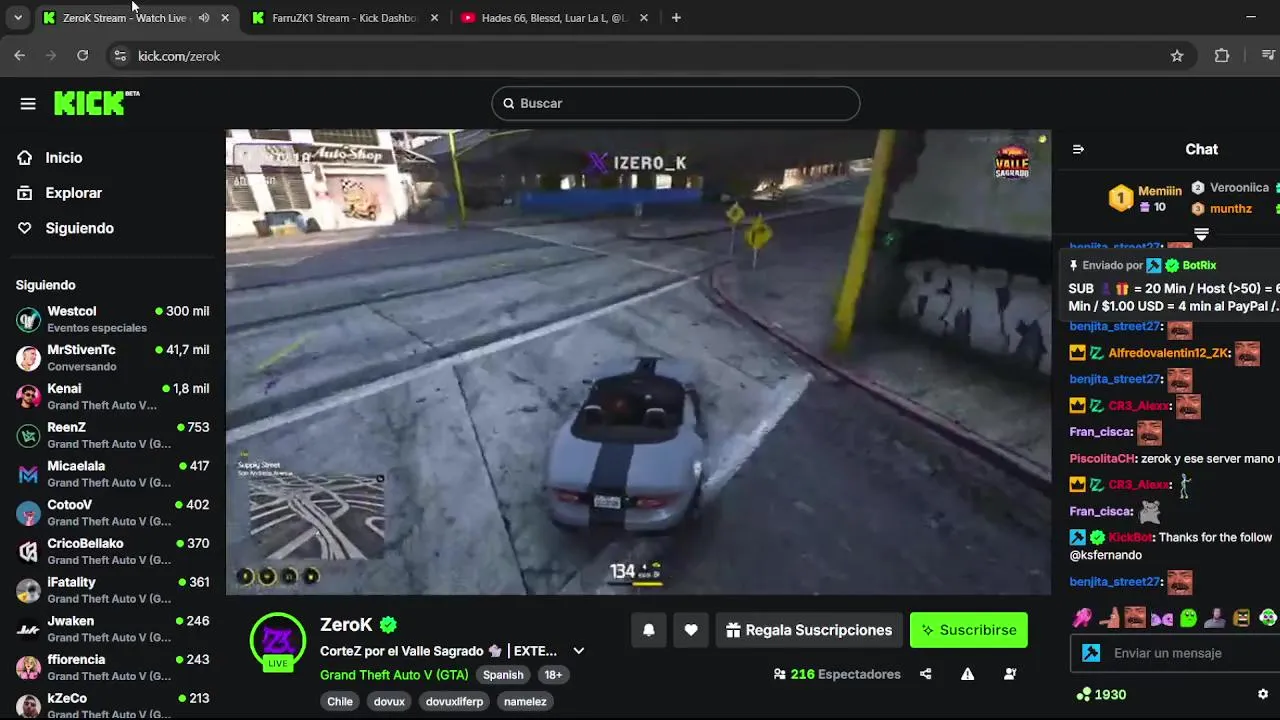
Task: Select the dovux tag
Action: [389, 701]
